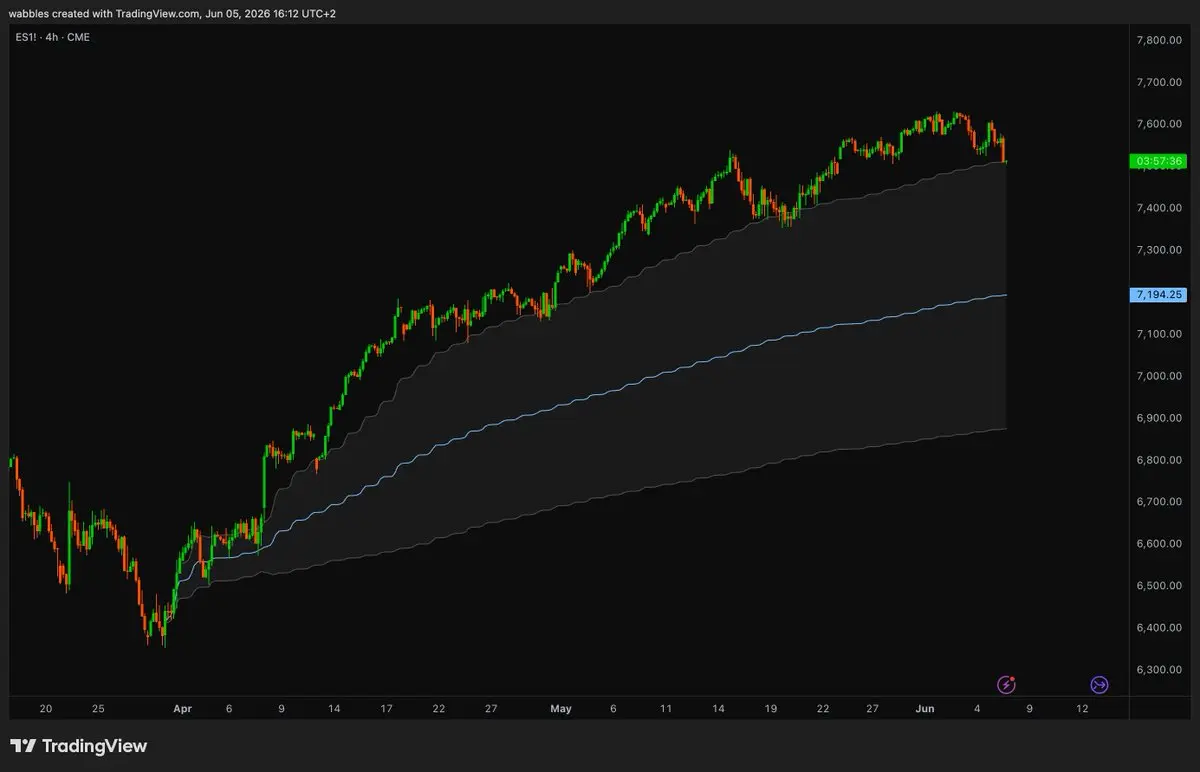Click the 7,800.00 price axis label
This screenshot has width=1200, height=772.
(1160, 40)
